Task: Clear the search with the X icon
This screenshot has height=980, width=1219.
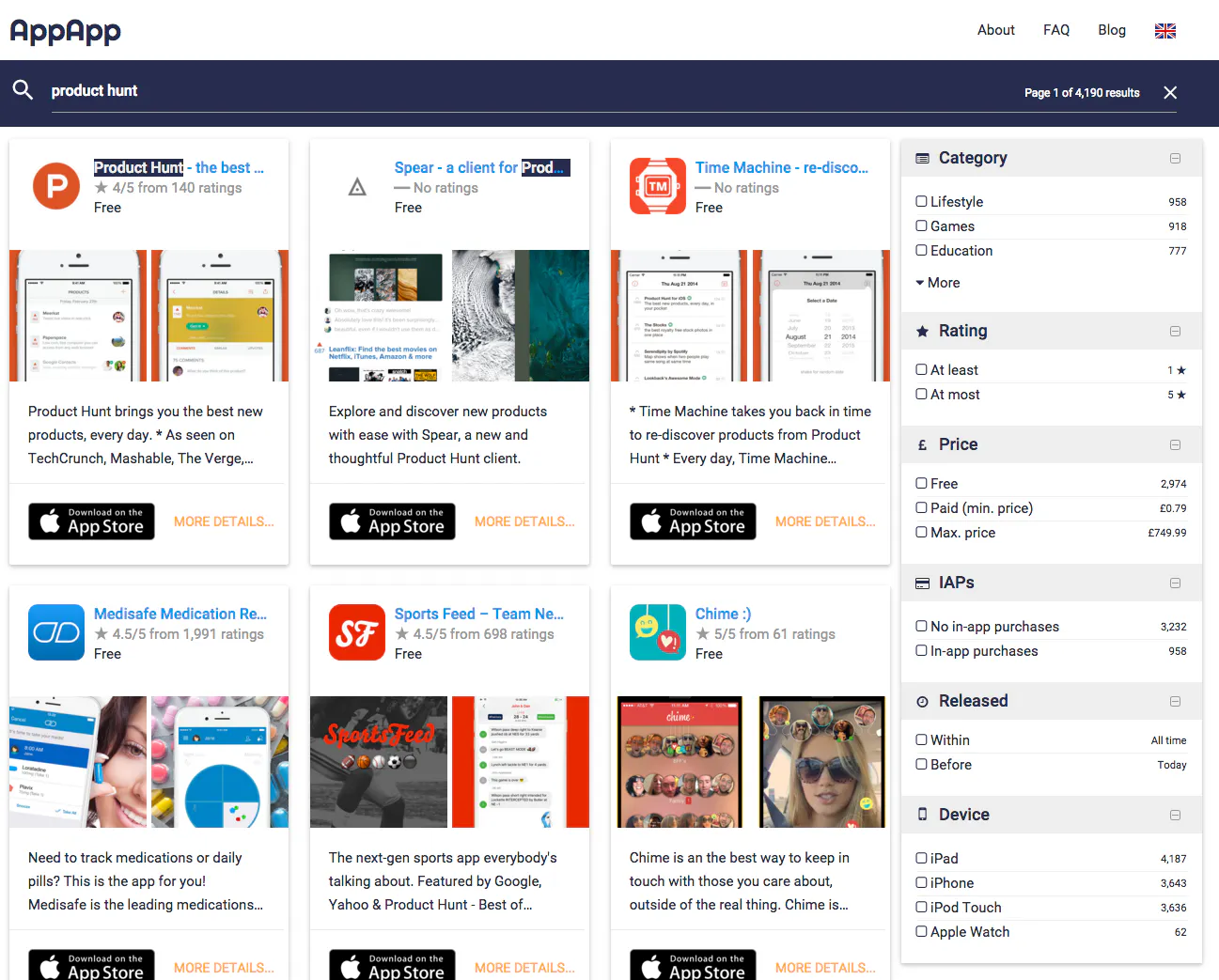Action: 1170,92
